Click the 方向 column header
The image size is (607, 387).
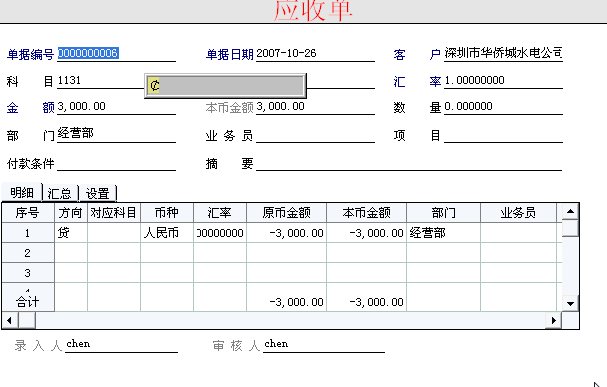click(x=71, y=212)
